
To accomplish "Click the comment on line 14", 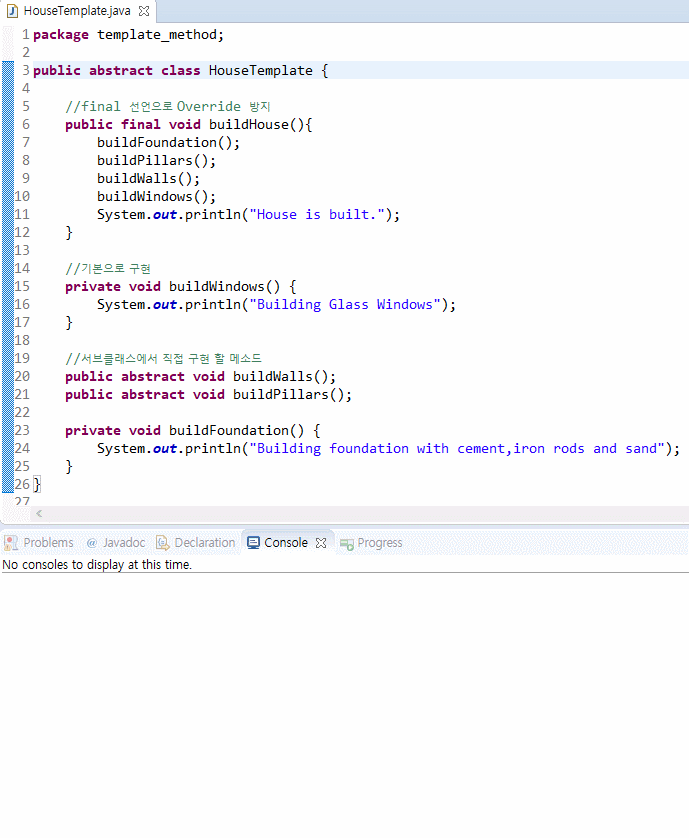I will (108, 269).
